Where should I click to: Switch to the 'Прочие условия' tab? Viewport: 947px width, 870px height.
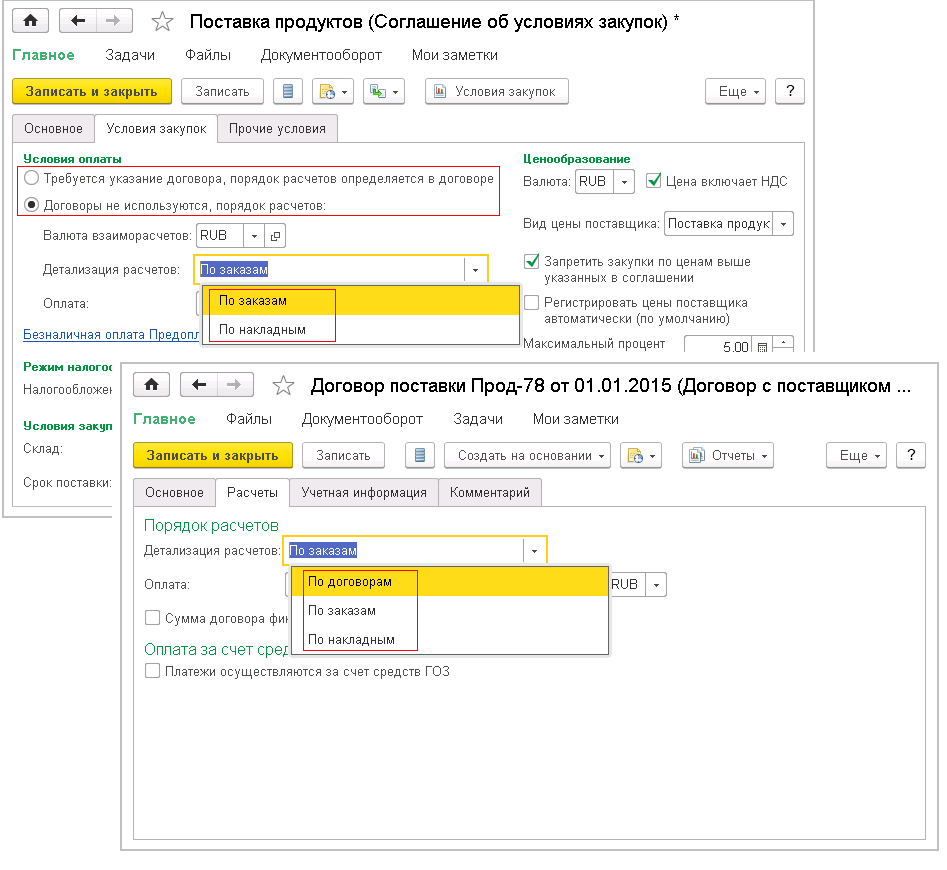(277, 129)
